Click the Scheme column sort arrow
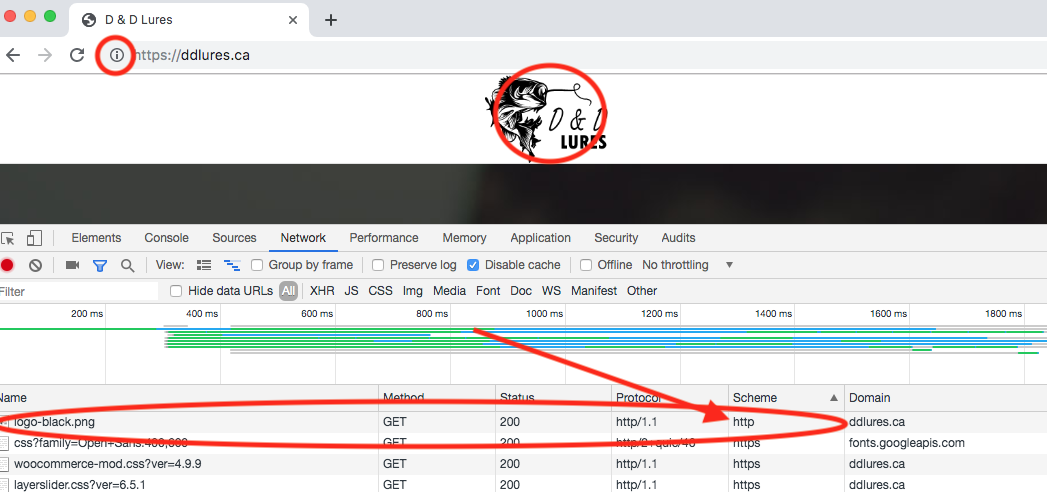Viewport: 1047px width, 492px height. 833,398
